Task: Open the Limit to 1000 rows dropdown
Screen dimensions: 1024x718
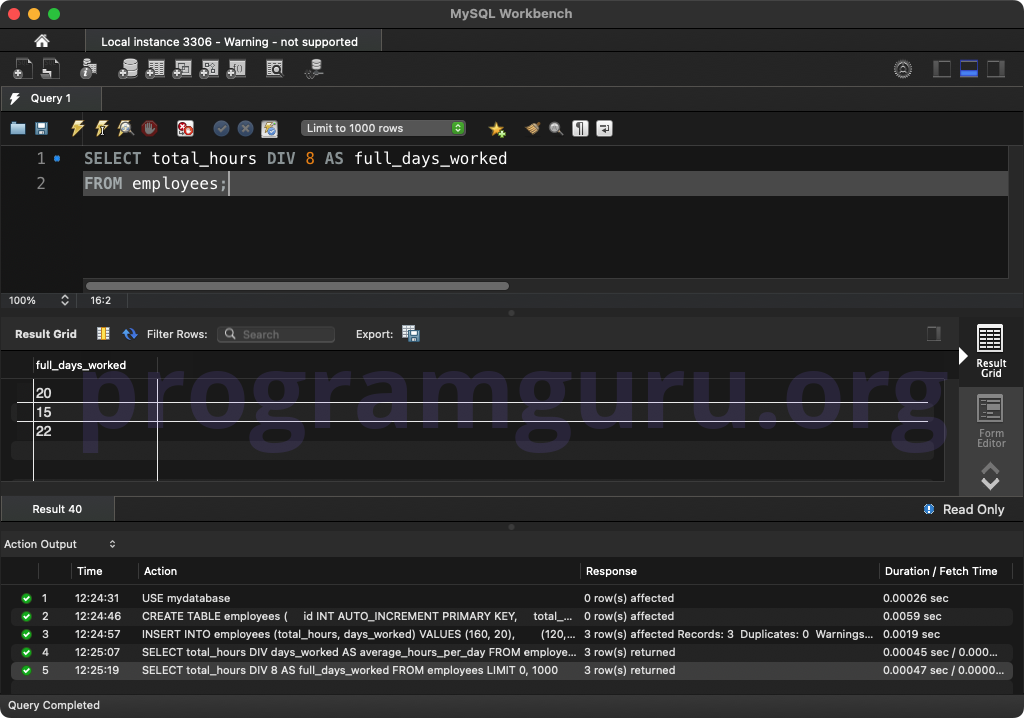Action: [384, 128]
